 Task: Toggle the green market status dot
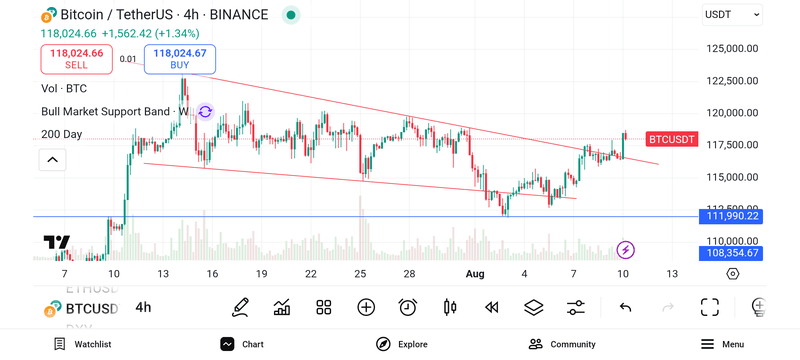tap(291, 15)
